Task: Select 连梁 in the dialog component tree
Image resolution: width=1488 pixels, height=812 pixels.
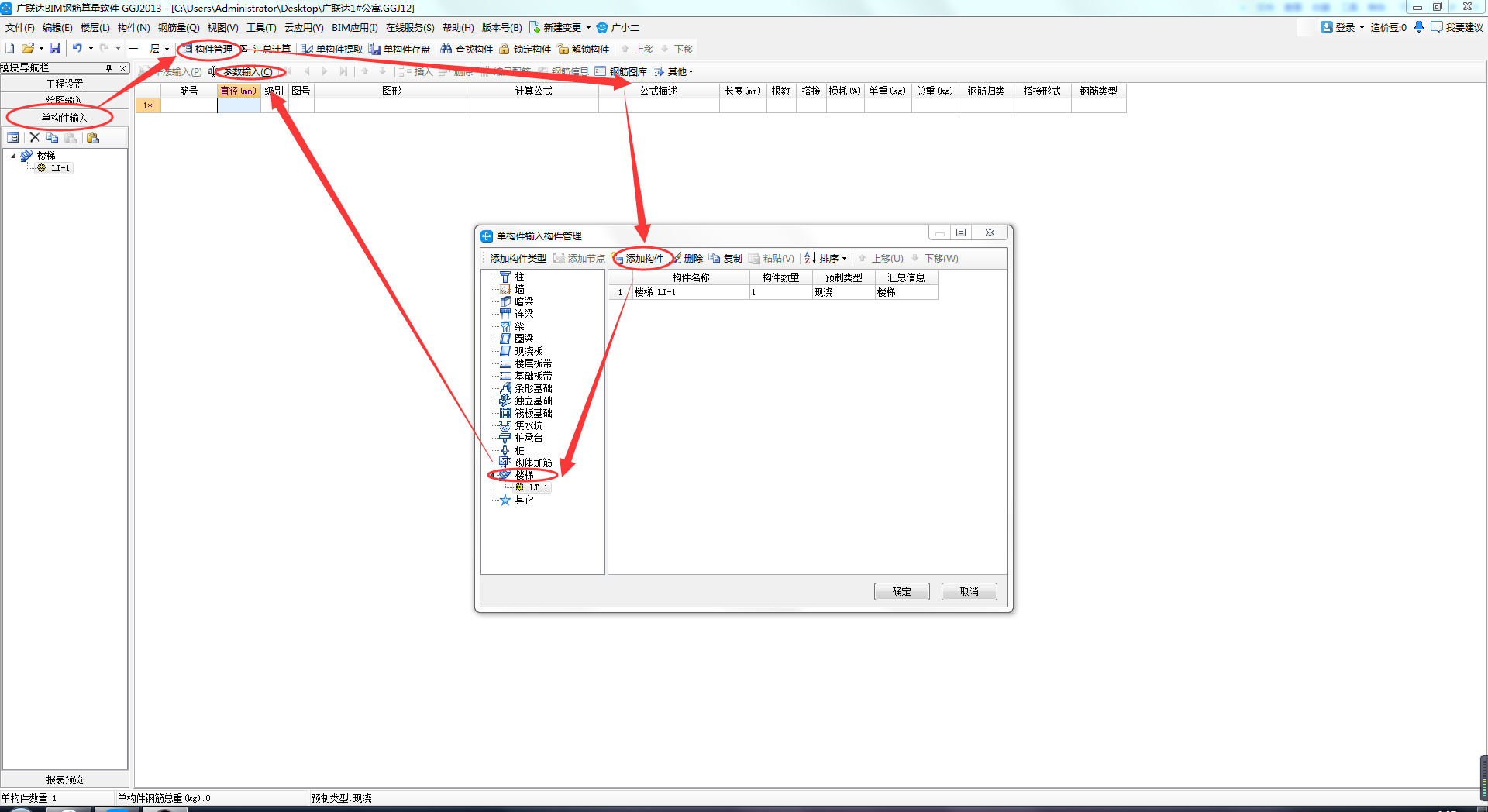Action: click(x=524, y=315)
